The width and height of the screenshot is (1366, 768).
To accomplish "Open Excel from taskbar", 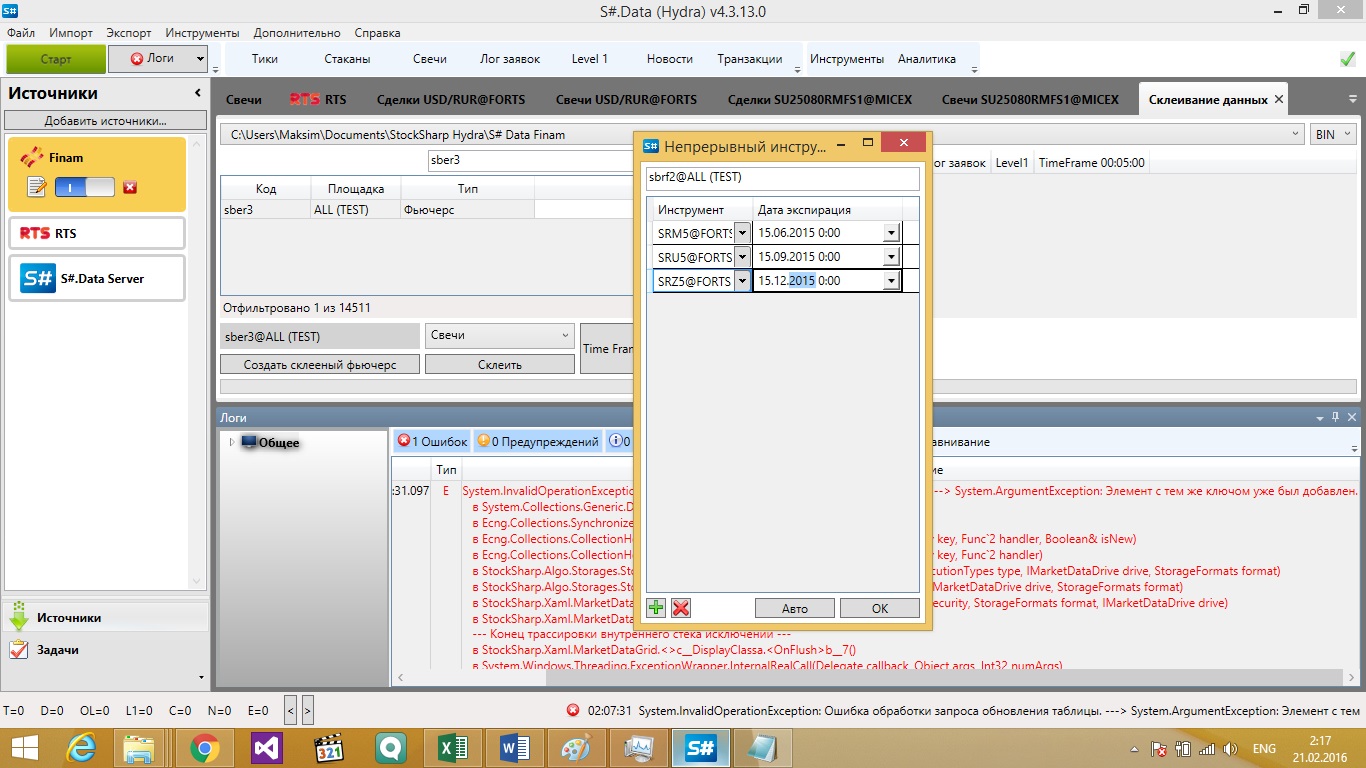I will (453, 748).
